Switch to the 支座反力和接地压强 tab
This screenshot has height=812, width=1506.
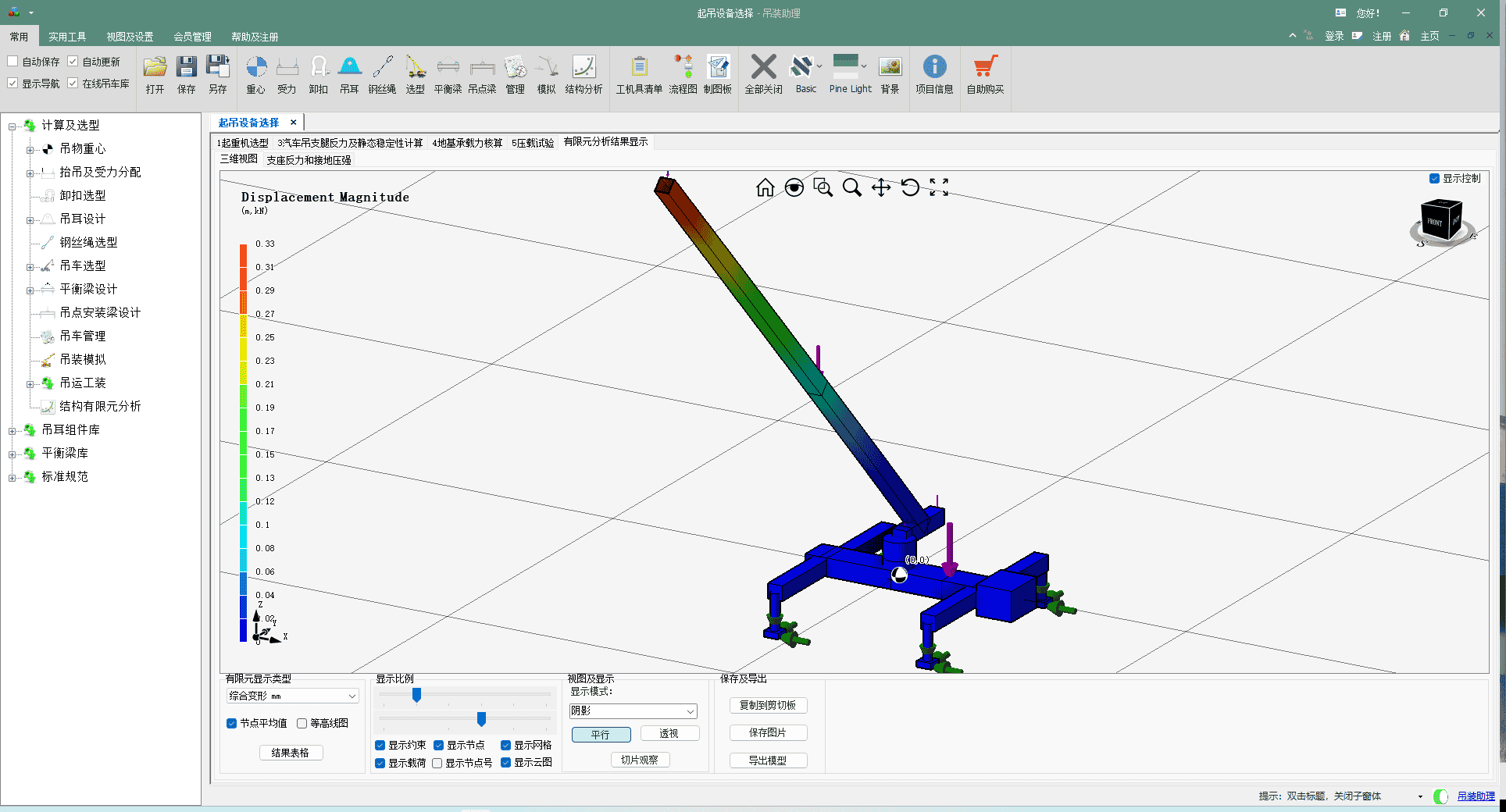click(x=309, y=160)
